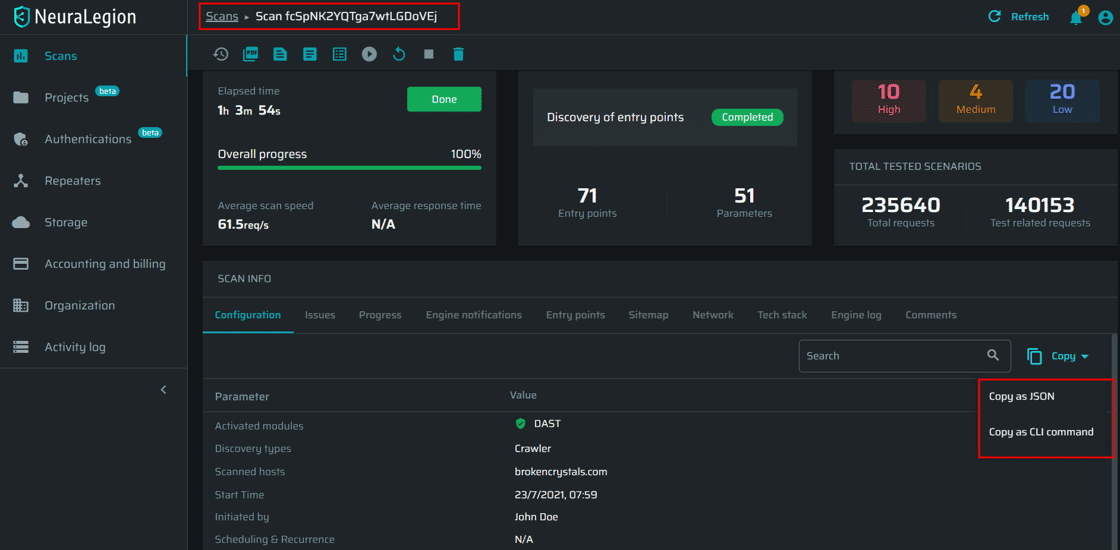Click the 51 Parameters count

744,195
